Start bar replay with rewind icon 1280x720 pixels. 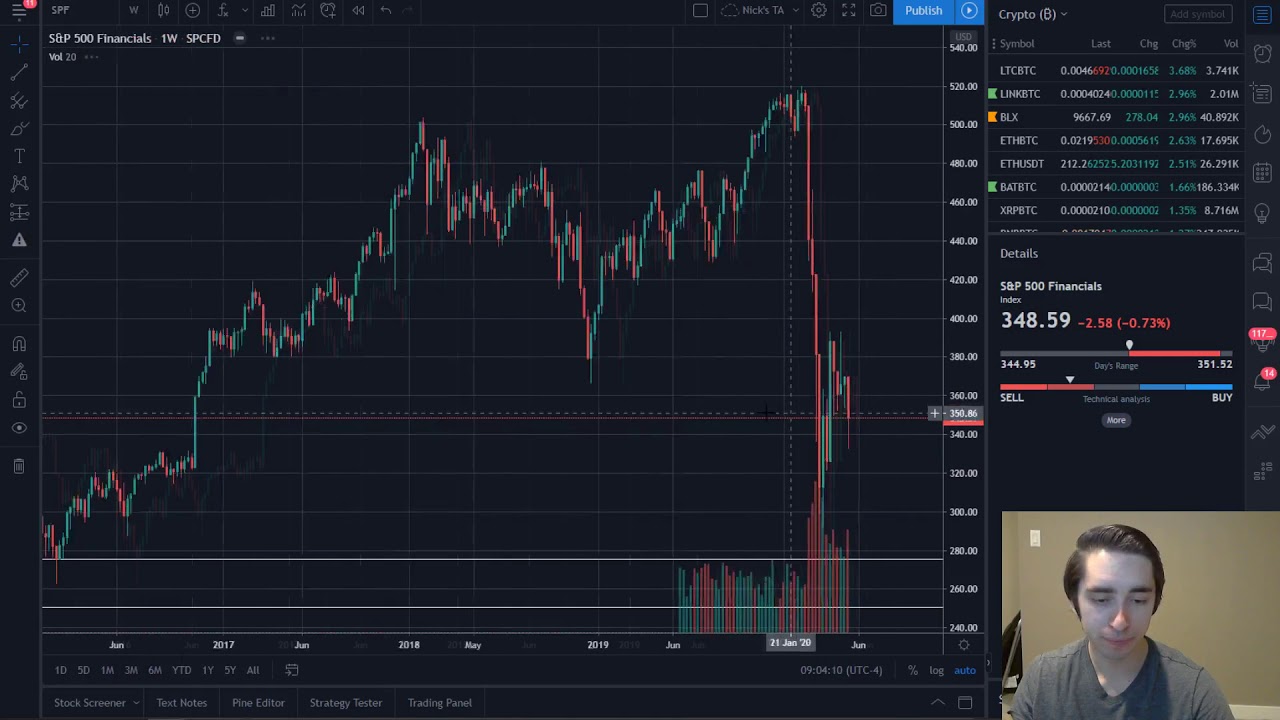[x=358, y=10]
